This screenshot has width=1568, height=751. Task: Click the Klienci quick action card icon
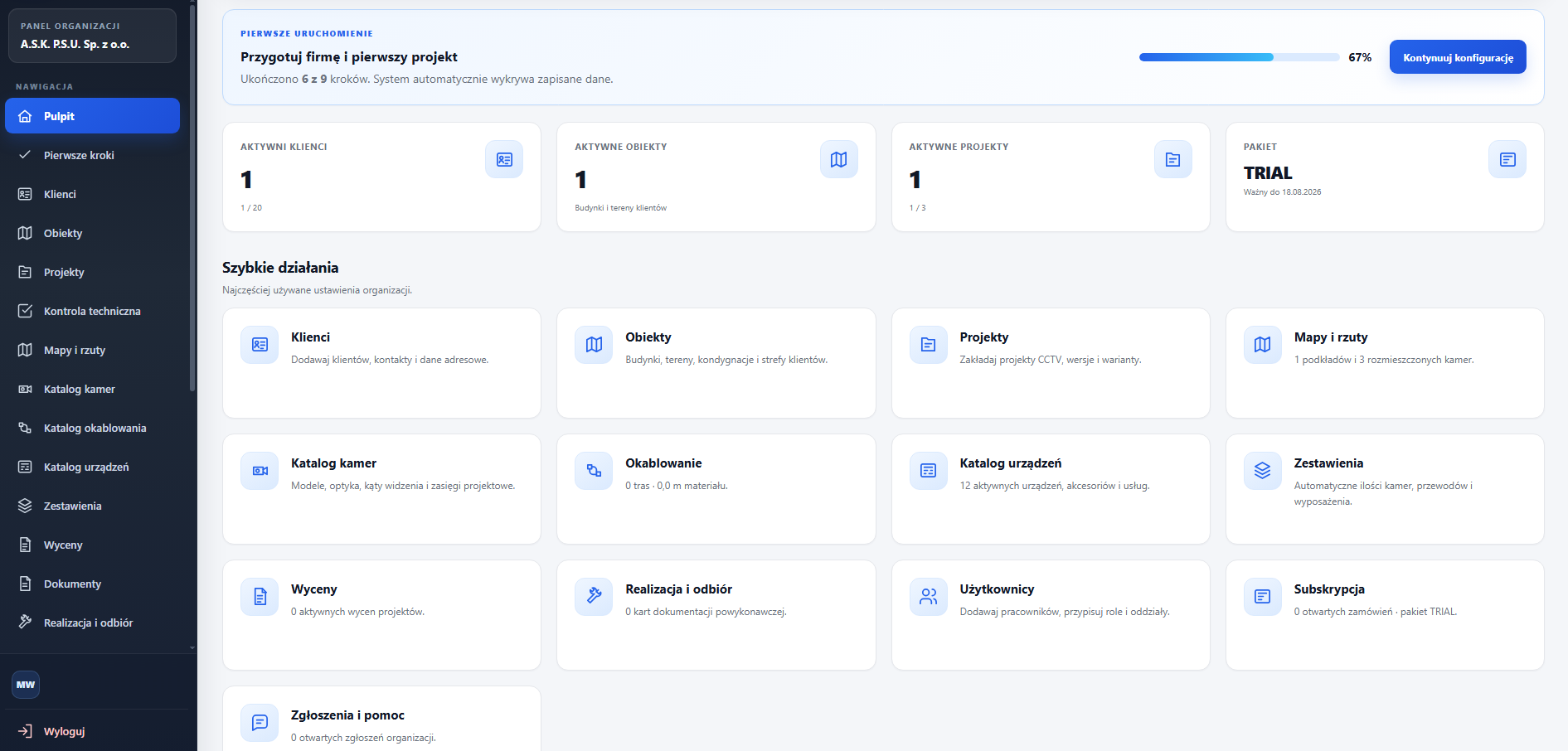[x=260, y=345]
